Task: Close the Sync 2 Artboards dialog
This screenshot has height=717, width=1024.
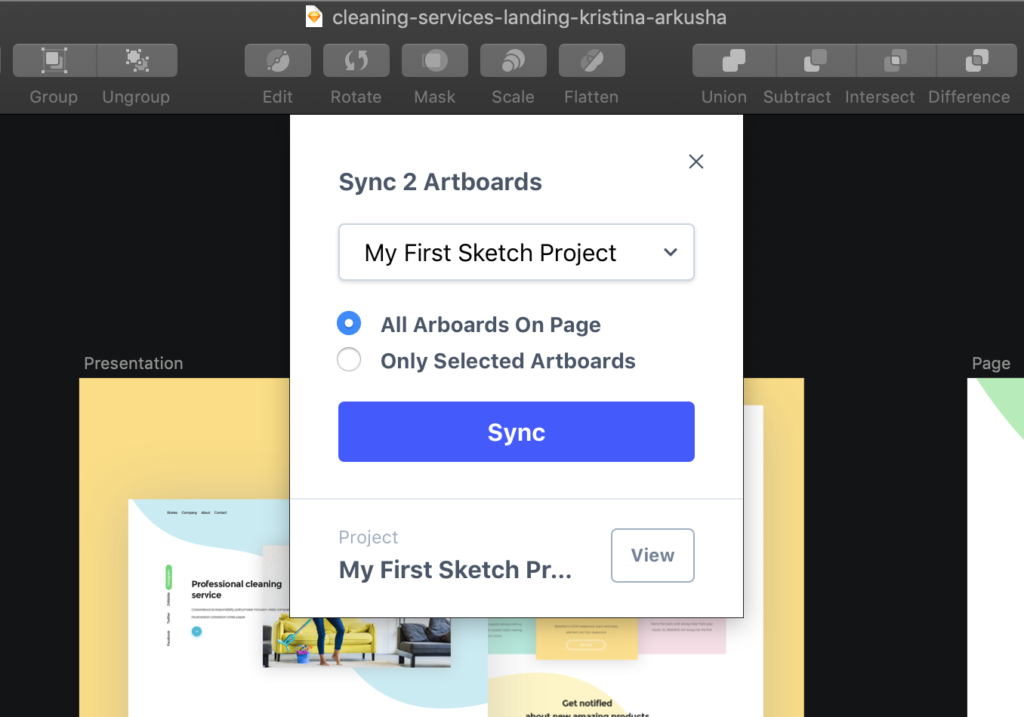Action: pos(695,161)
